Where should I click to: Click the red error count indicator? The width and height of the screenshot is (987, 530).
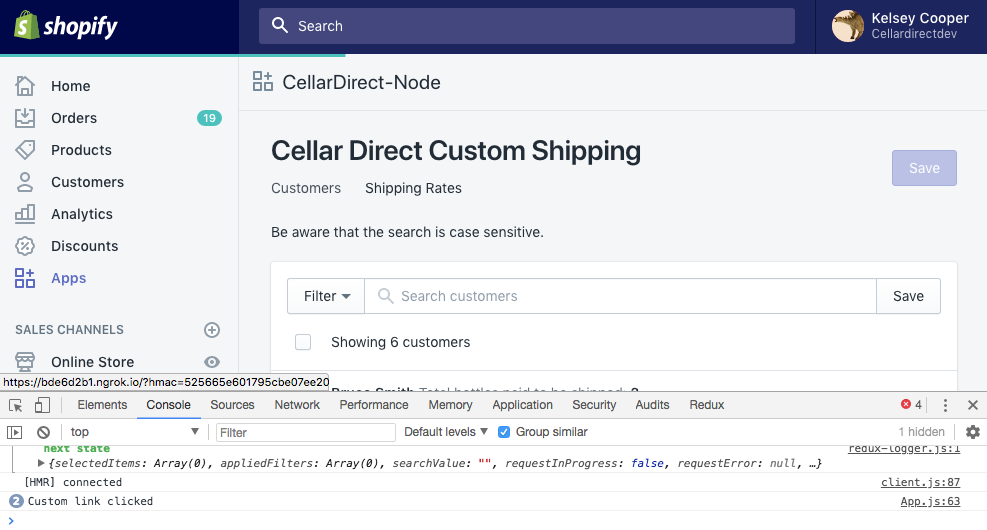(x=911, y=405)
